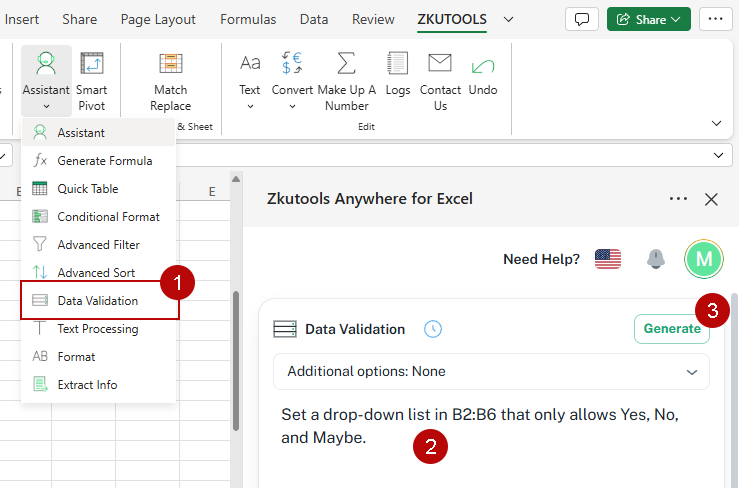Choose Advanced Sort menu entry

pyautogui.click(x=99, y=273)
